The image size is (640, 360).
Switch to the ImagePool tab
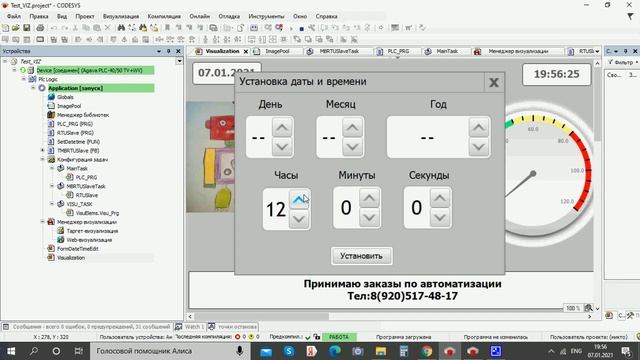(277, 51)
